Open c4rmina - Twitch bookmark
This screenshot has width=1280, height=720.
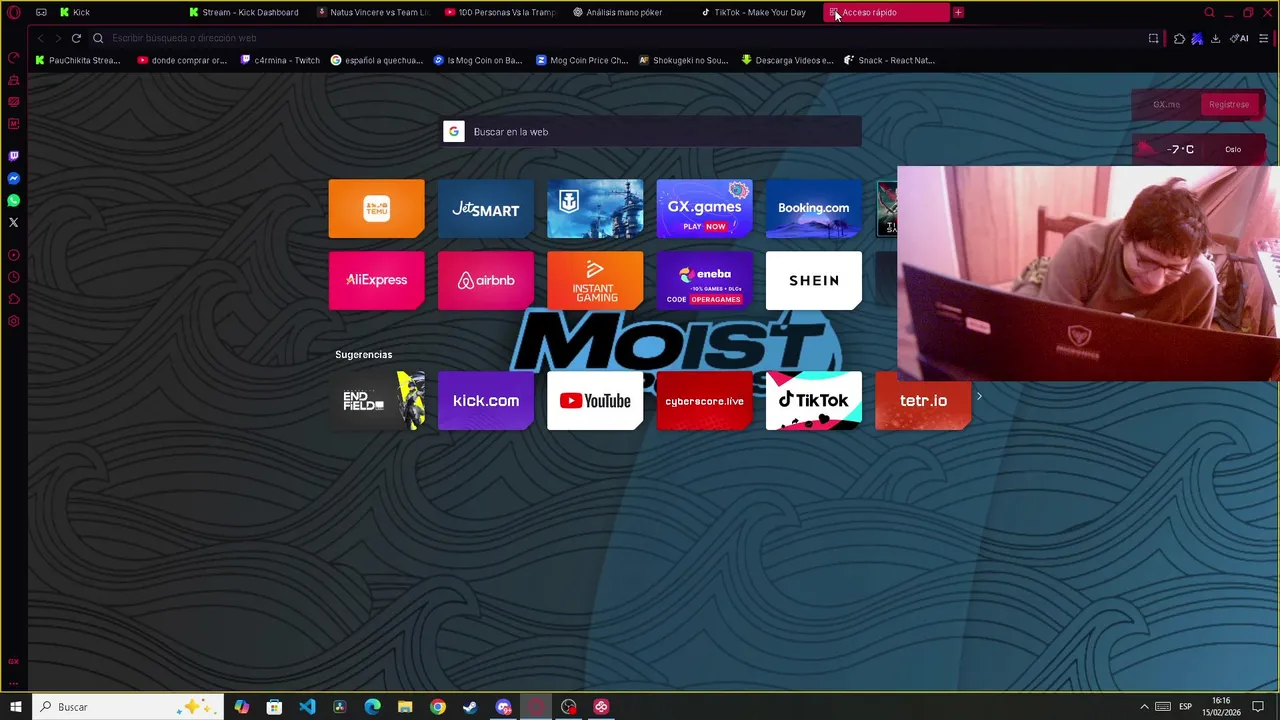[280, 60]
